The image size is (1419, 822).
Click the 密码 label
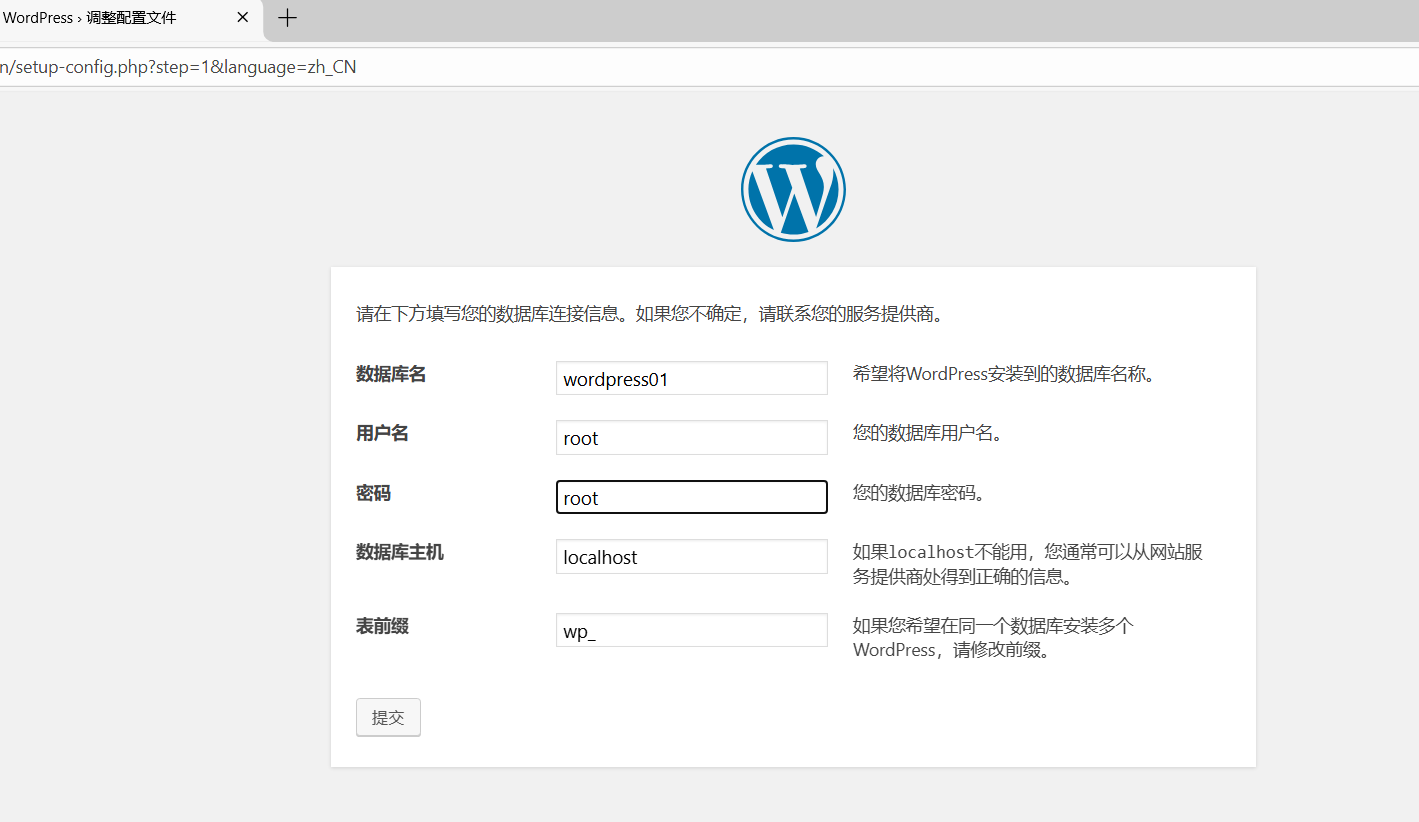[373, 493]
